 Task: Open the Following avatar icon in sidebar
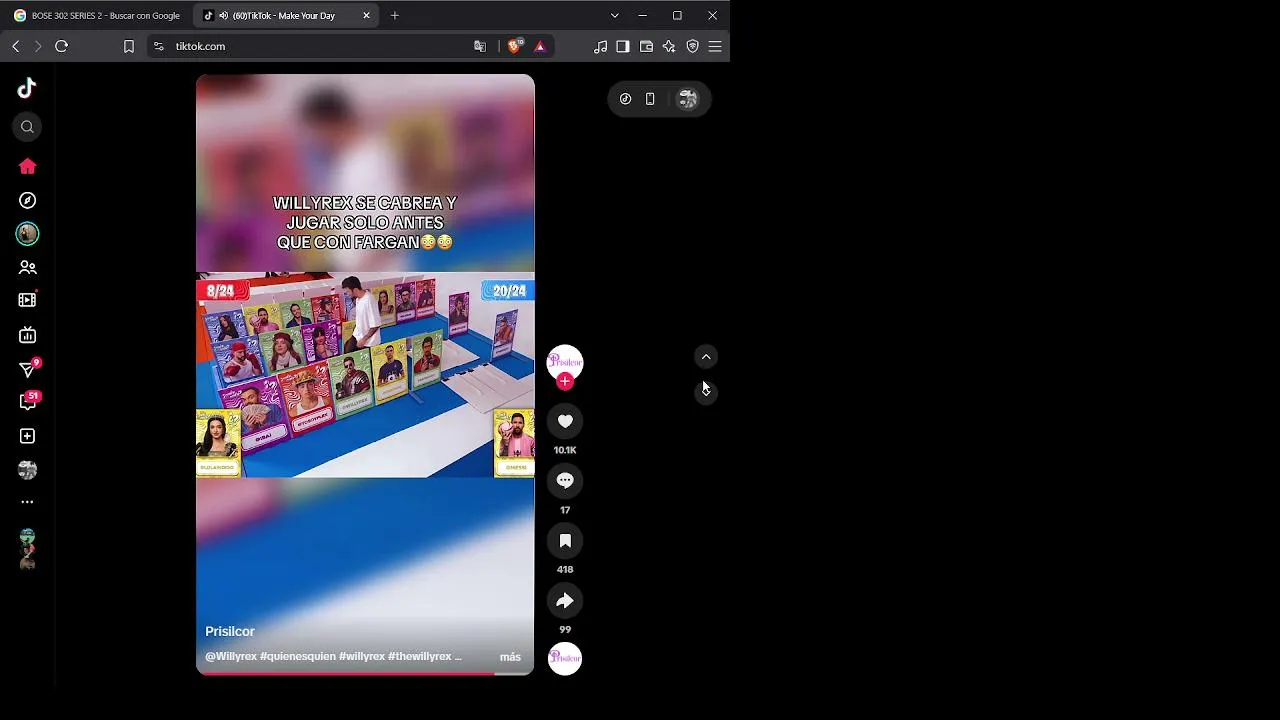click(x=27, y=233)
